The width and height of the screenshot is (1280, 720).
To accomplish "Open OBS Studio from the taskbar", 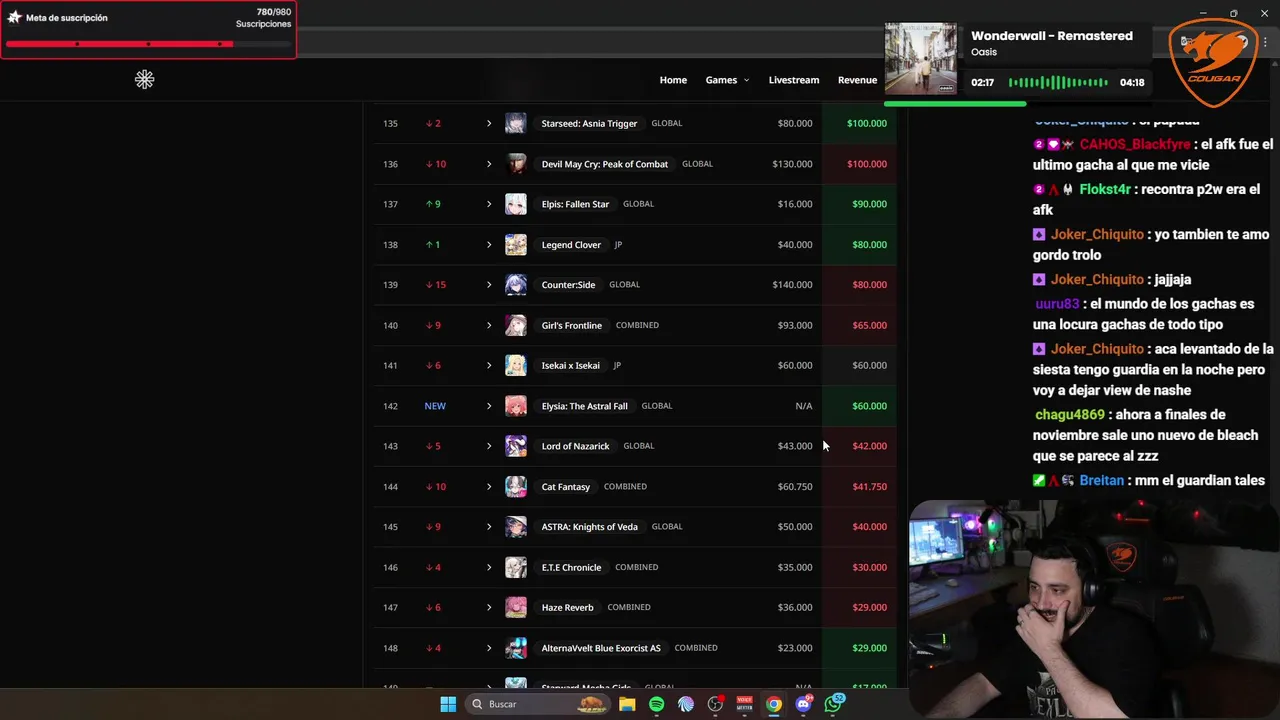I will (715, 704).
